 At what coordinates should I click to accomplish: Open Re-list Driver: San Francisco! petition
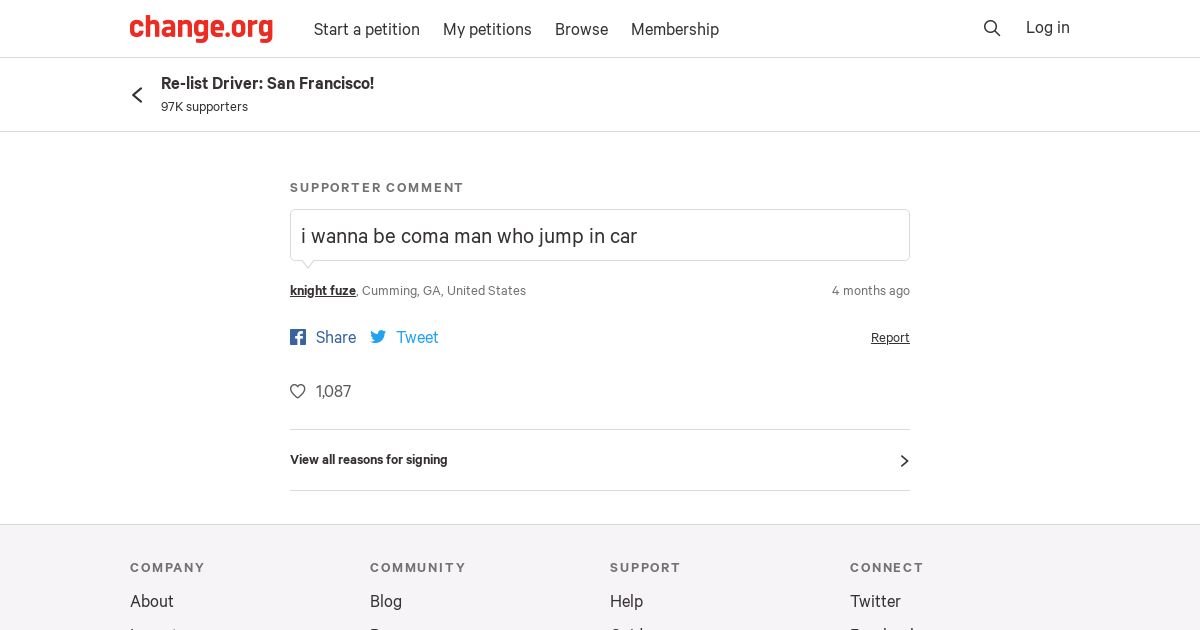tap(267, 84)
